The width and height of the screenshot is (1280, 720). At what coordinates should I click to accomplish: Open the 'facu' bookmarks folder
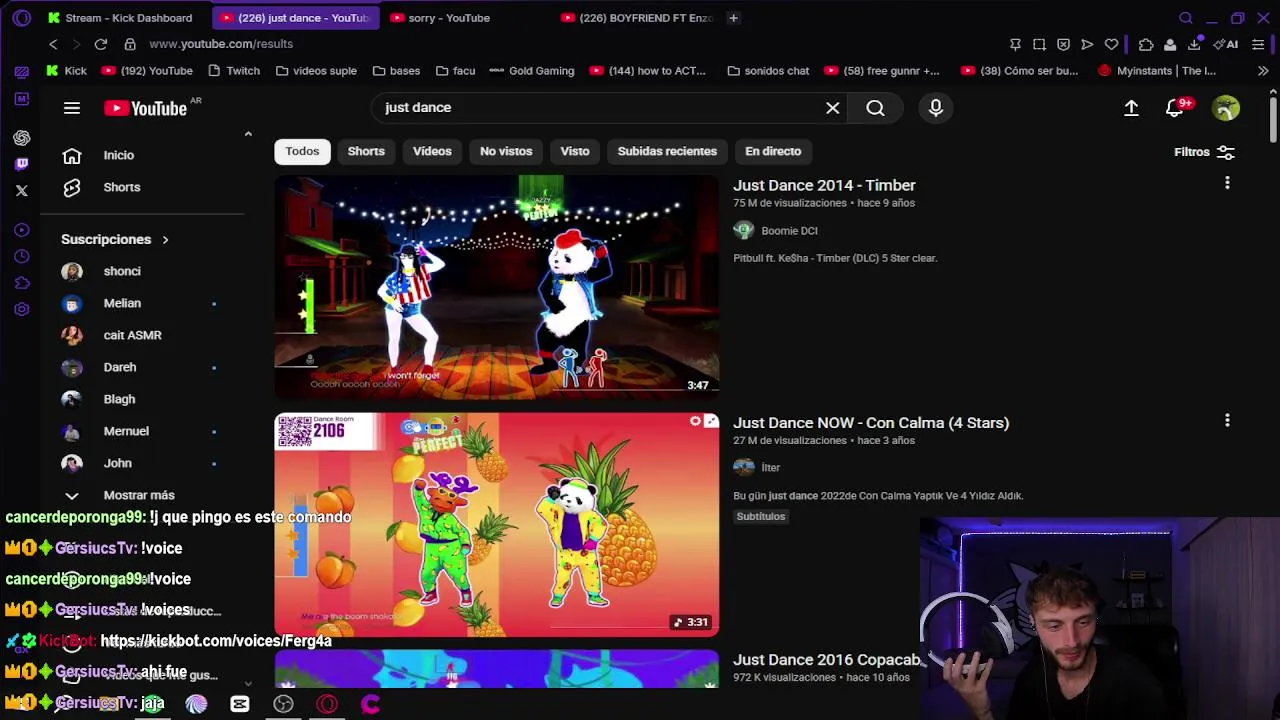(x=455, y=71)
